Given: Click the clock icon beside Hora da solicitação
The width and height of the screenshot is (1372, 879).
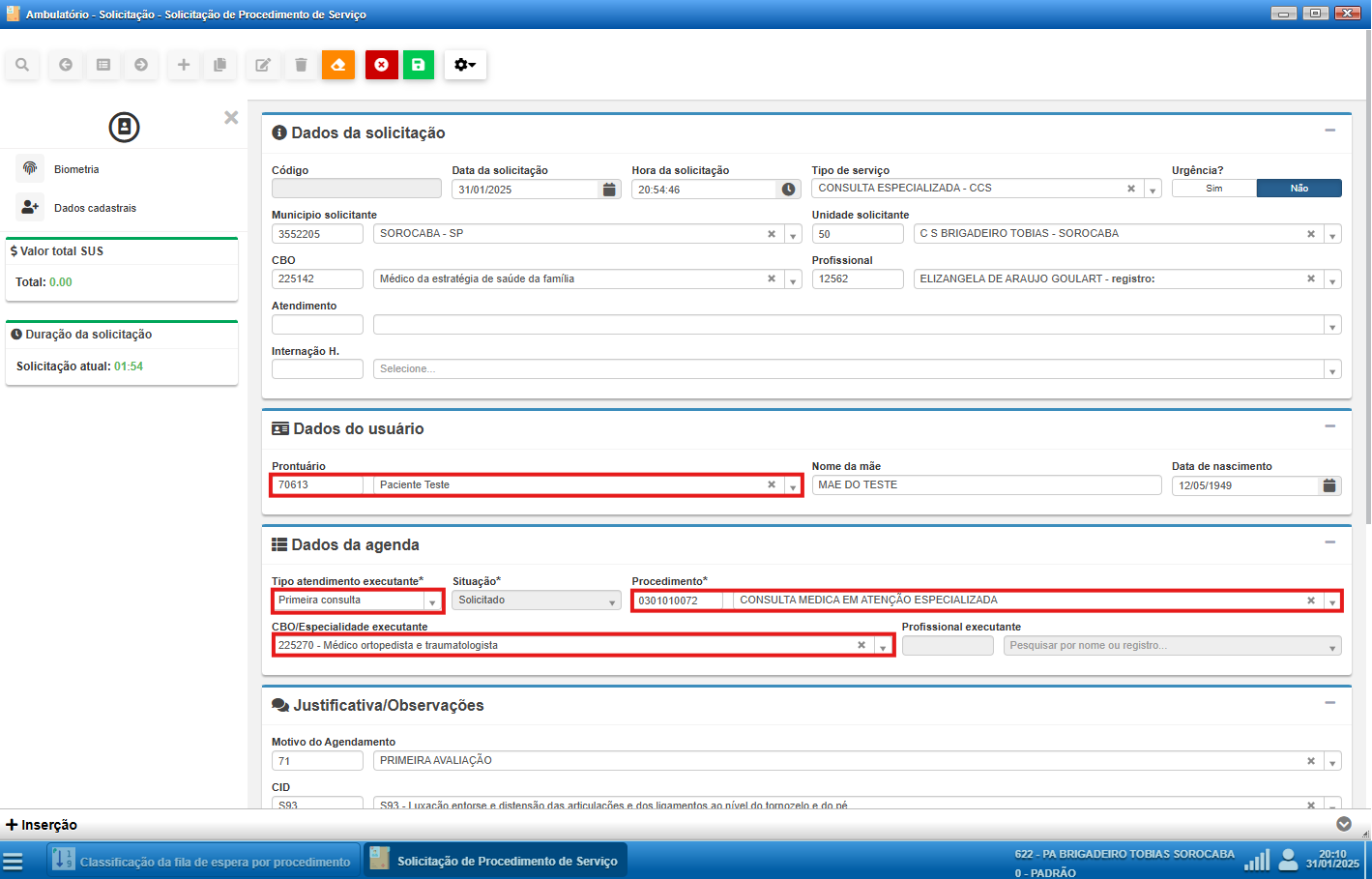Looking at the screenshot, I should (x=789, y=190).
